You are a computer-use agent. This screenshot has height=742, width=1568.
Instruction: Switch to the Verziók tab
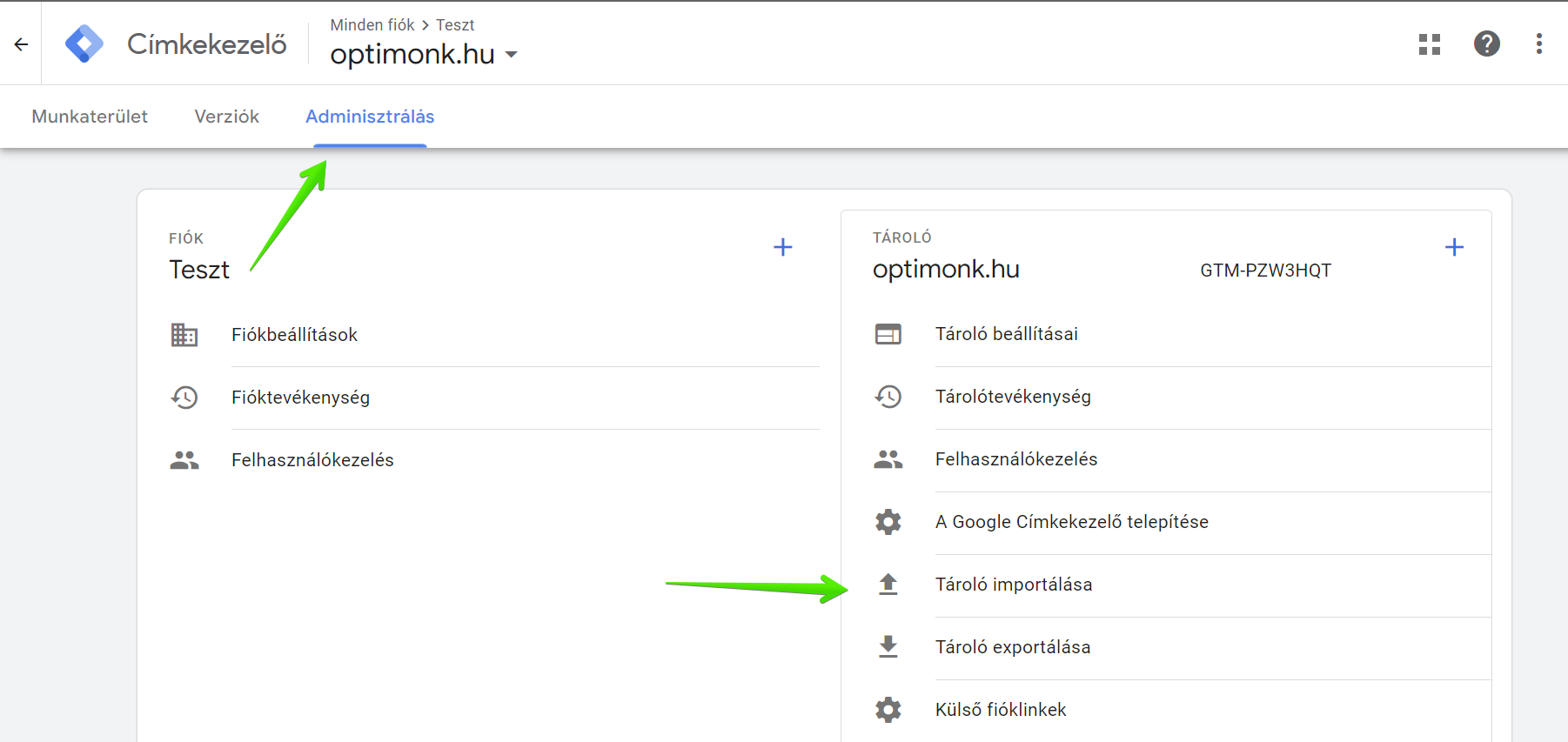pos(227,117)
